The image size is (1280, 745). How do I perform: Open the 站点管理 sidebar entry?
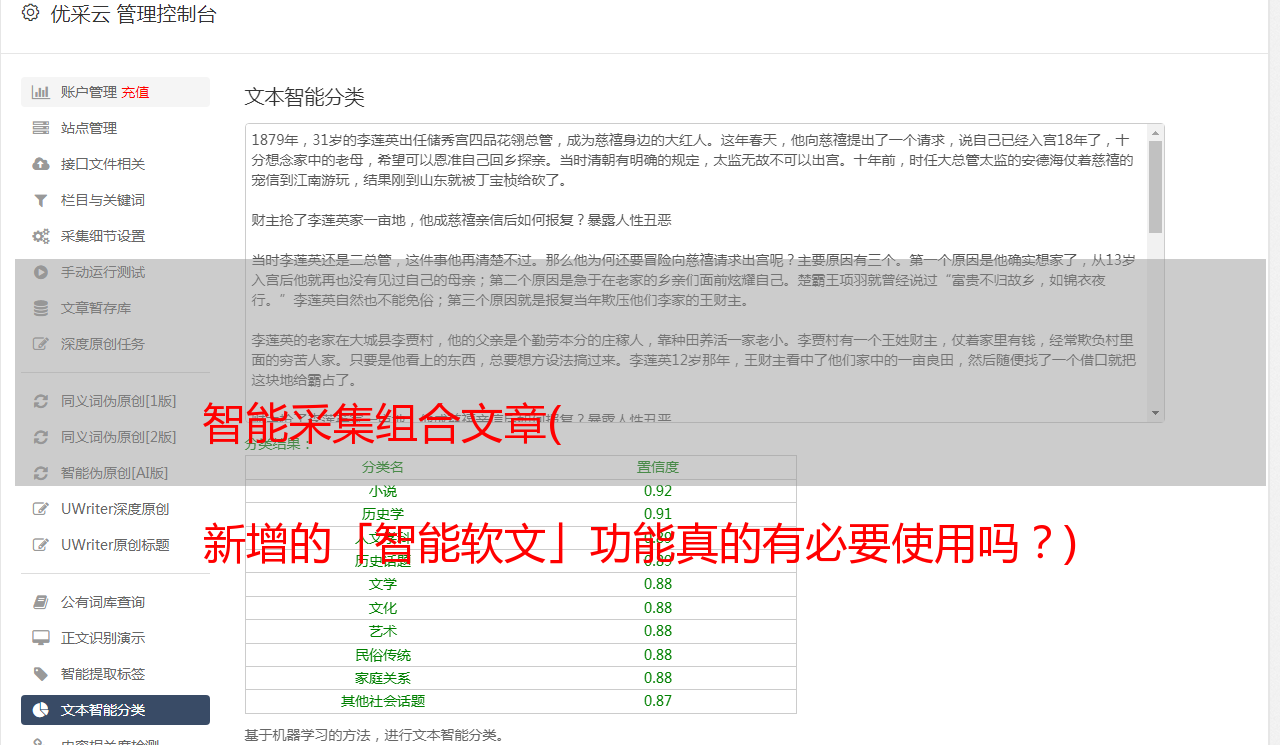(x=115, y=128)
